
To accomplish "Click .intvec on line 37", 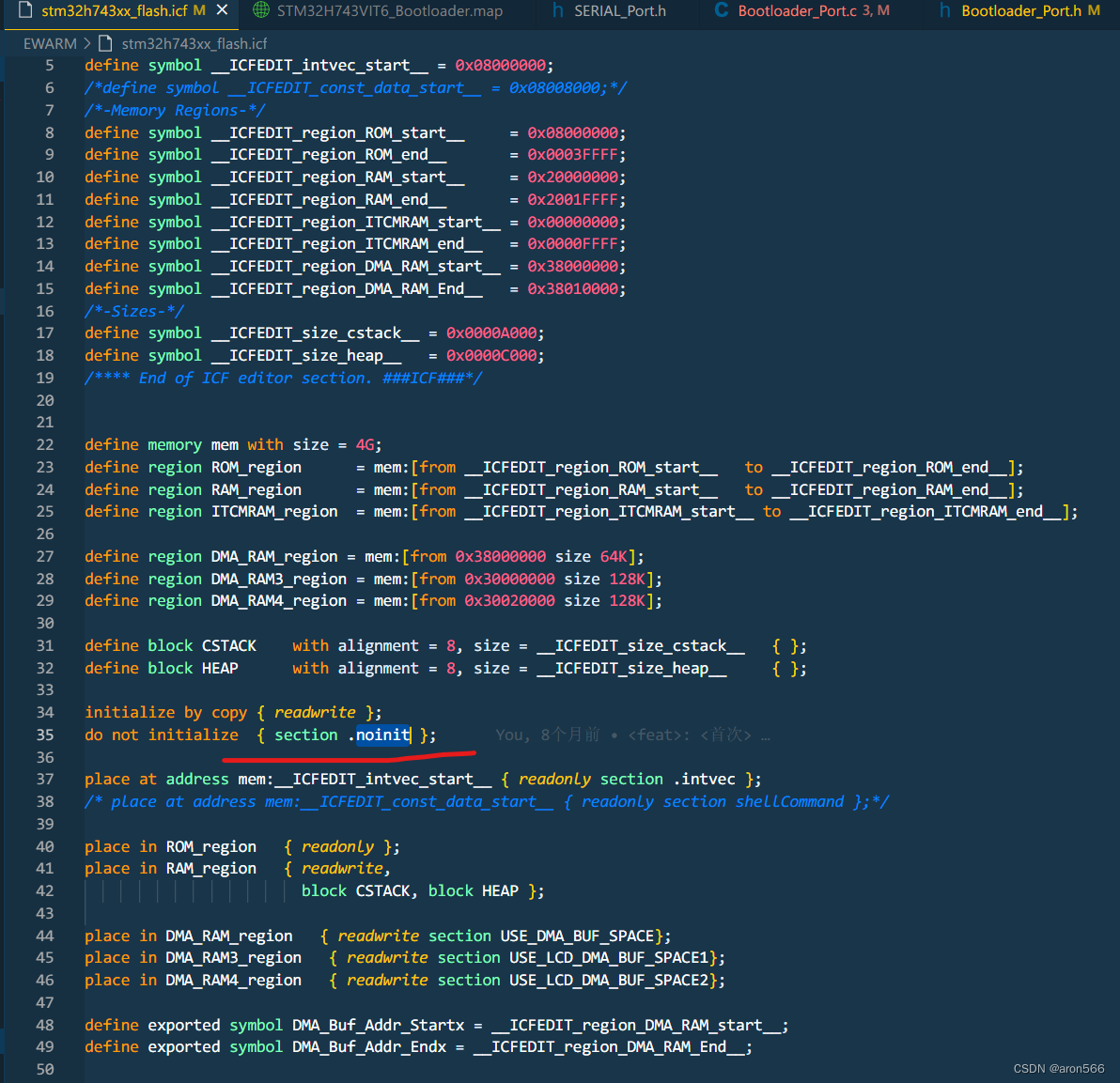I will pyautogui.click(x=704, y=780).
